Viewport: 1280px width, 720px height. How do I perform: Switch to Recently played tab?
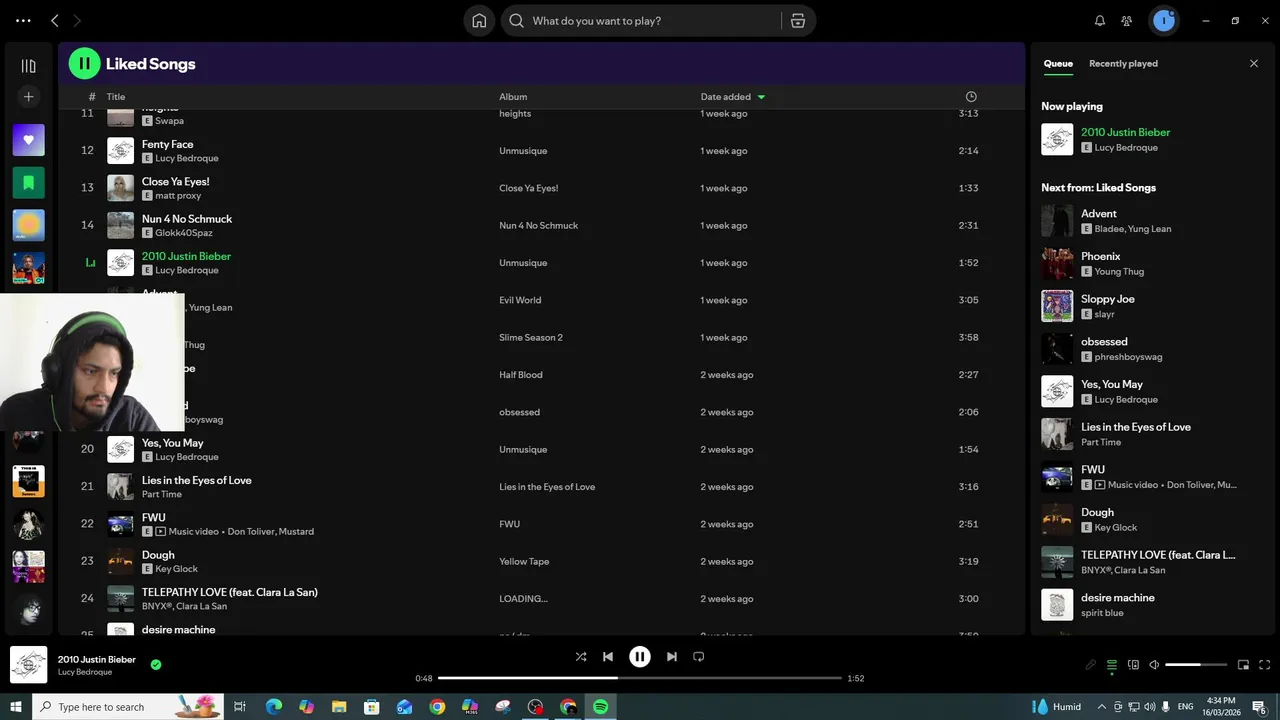coord(1123,63)
